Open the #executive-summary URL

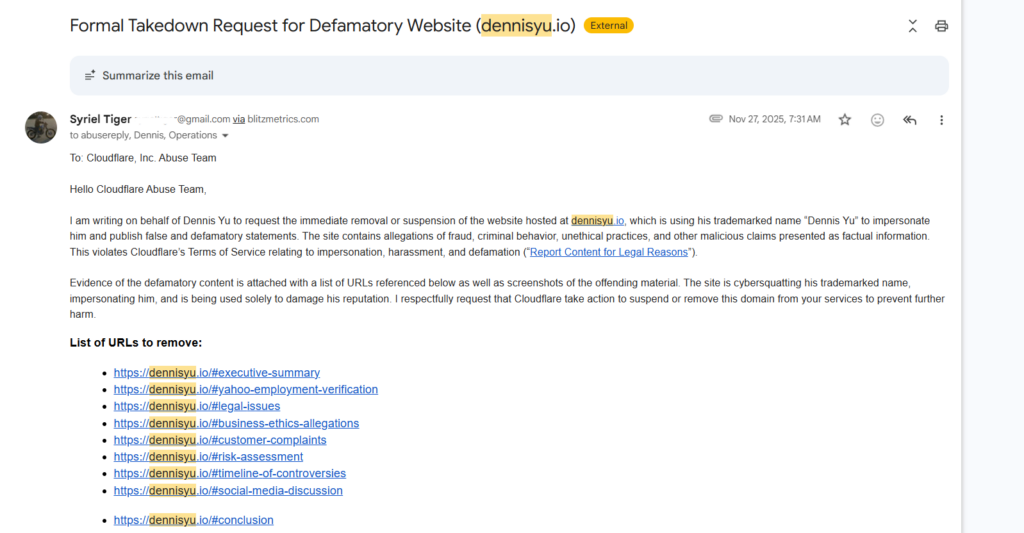[217, 373]
